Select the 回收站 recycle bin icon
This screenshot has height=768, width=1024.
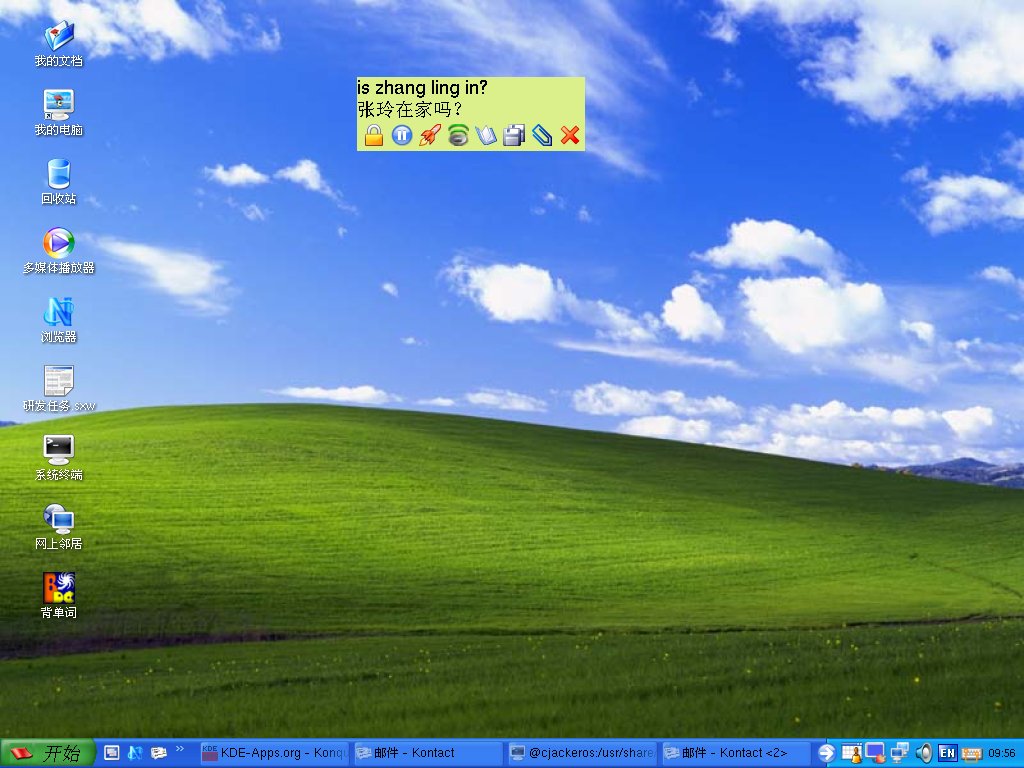59,182
